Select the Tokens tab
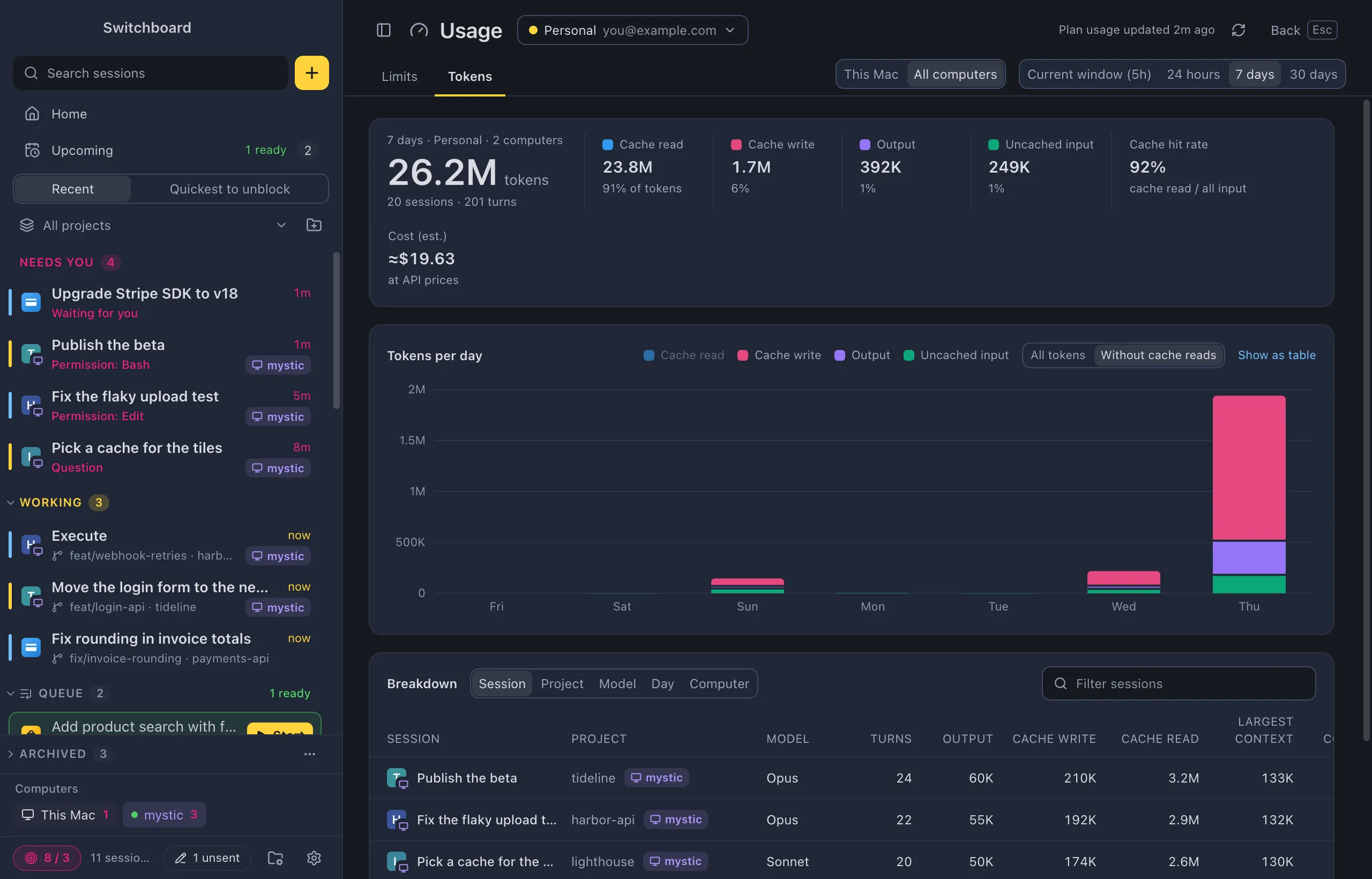Screen dimensions: 1372x879 (469, 76)
